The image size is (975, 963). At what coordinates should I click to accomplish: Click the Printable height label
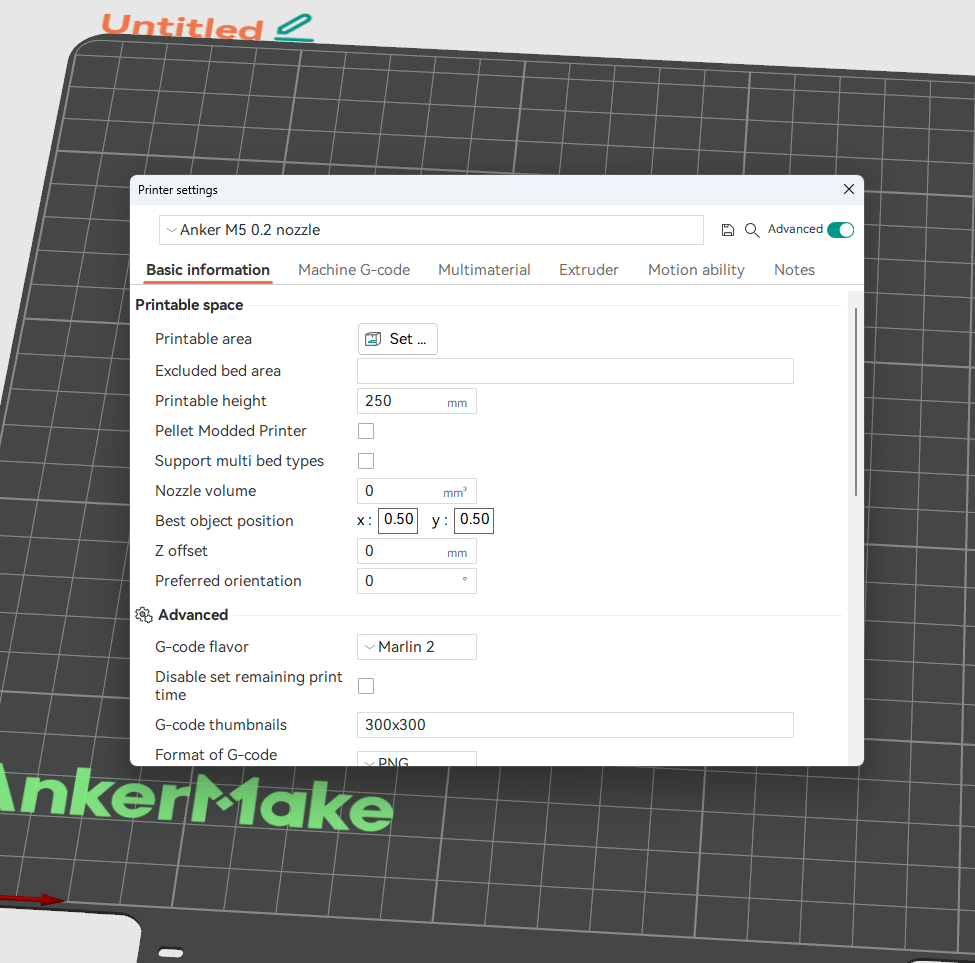tap(210, 401)
